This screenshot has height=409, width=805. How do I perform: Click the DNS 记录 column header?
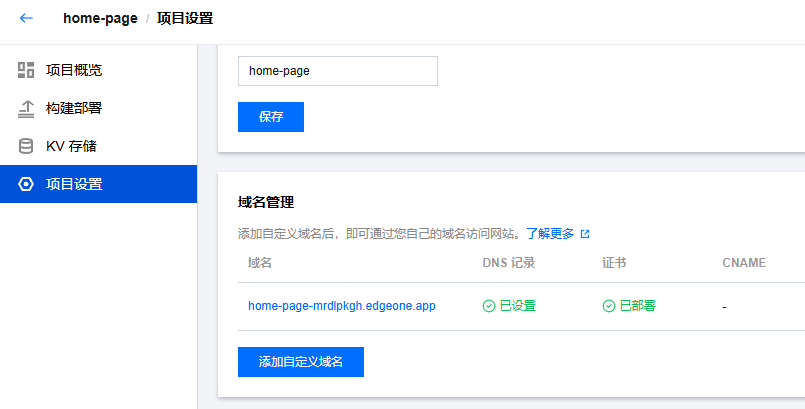(509, 263)
